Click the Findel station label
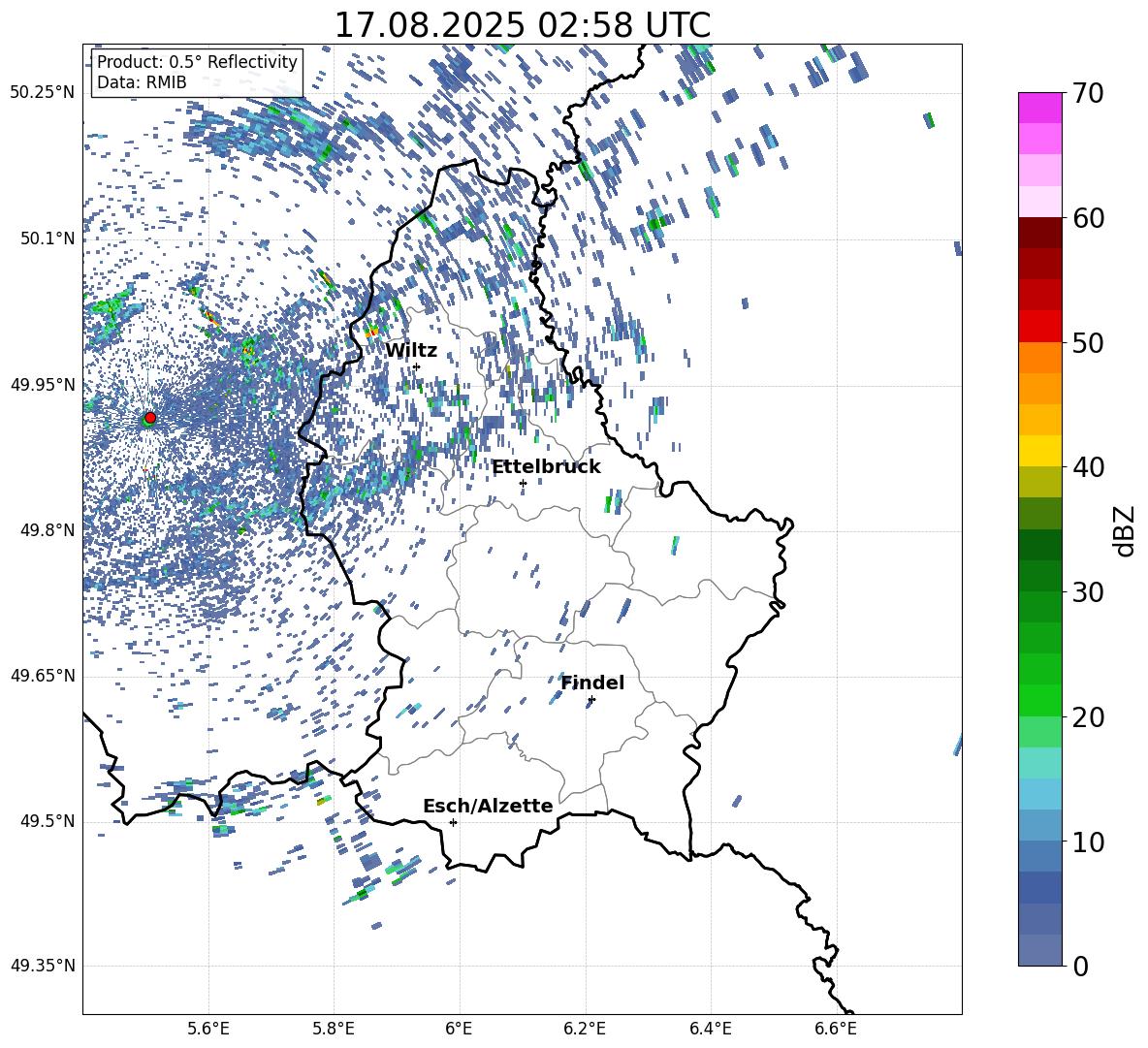Screen dimensions: 1148x1048 [x=592, y=683]
